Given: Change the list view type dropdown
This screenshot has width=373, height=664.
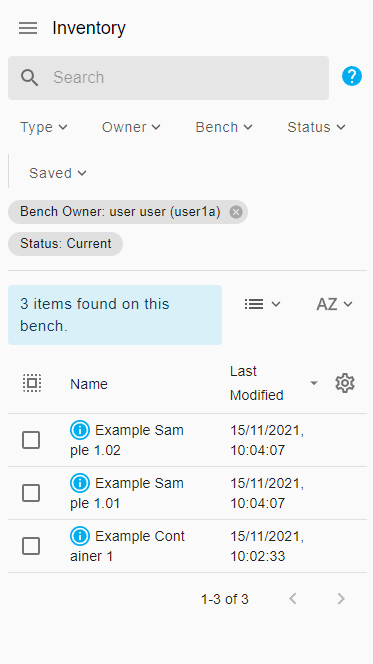Looking at the screenshot, I should click(262, 304).
